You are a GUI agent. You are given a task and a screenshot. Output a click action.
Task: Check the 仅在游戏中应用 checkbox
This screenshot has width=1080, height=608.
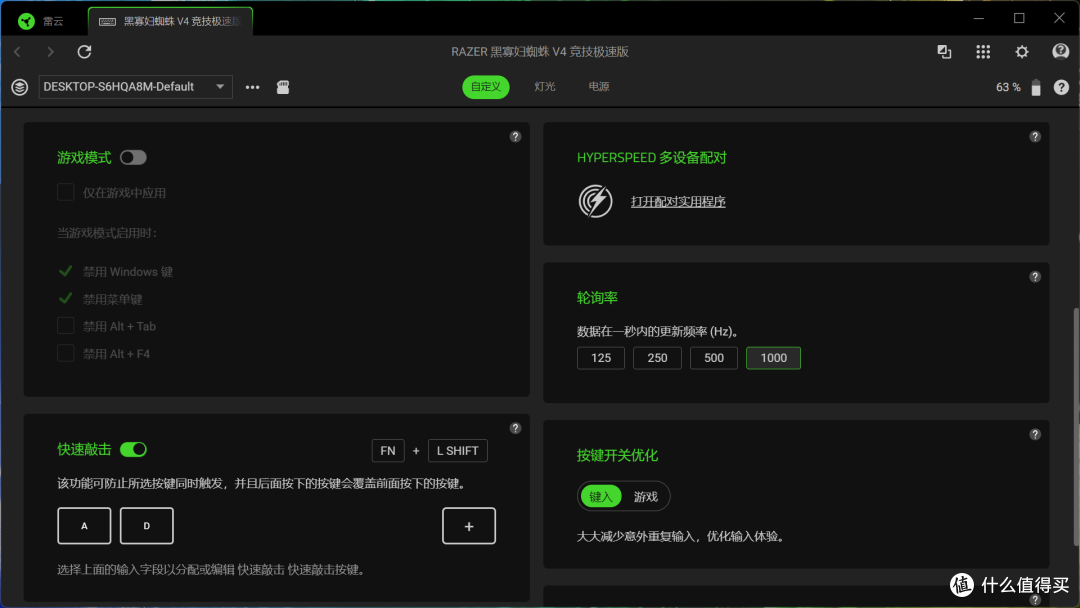(x=65, y=192)
